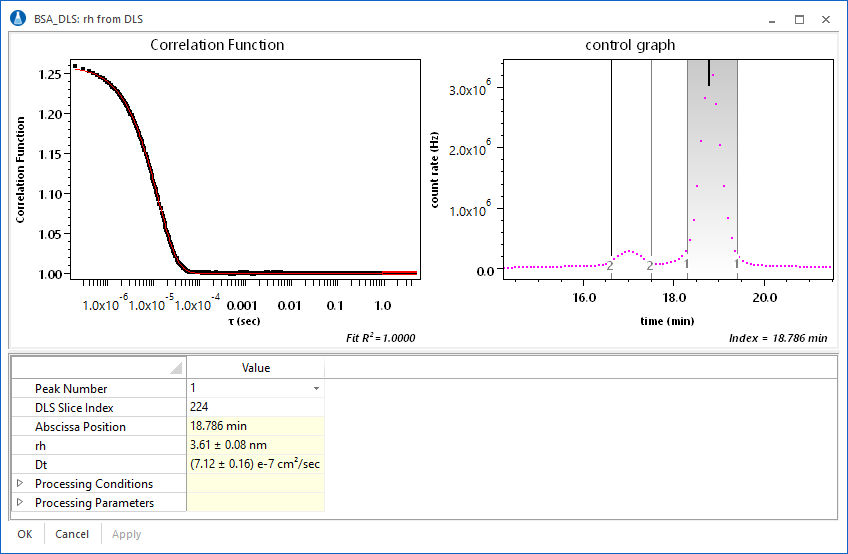Expand the Processing Conditions row
This screenshot has height=554, width=848.
point(21,484)
